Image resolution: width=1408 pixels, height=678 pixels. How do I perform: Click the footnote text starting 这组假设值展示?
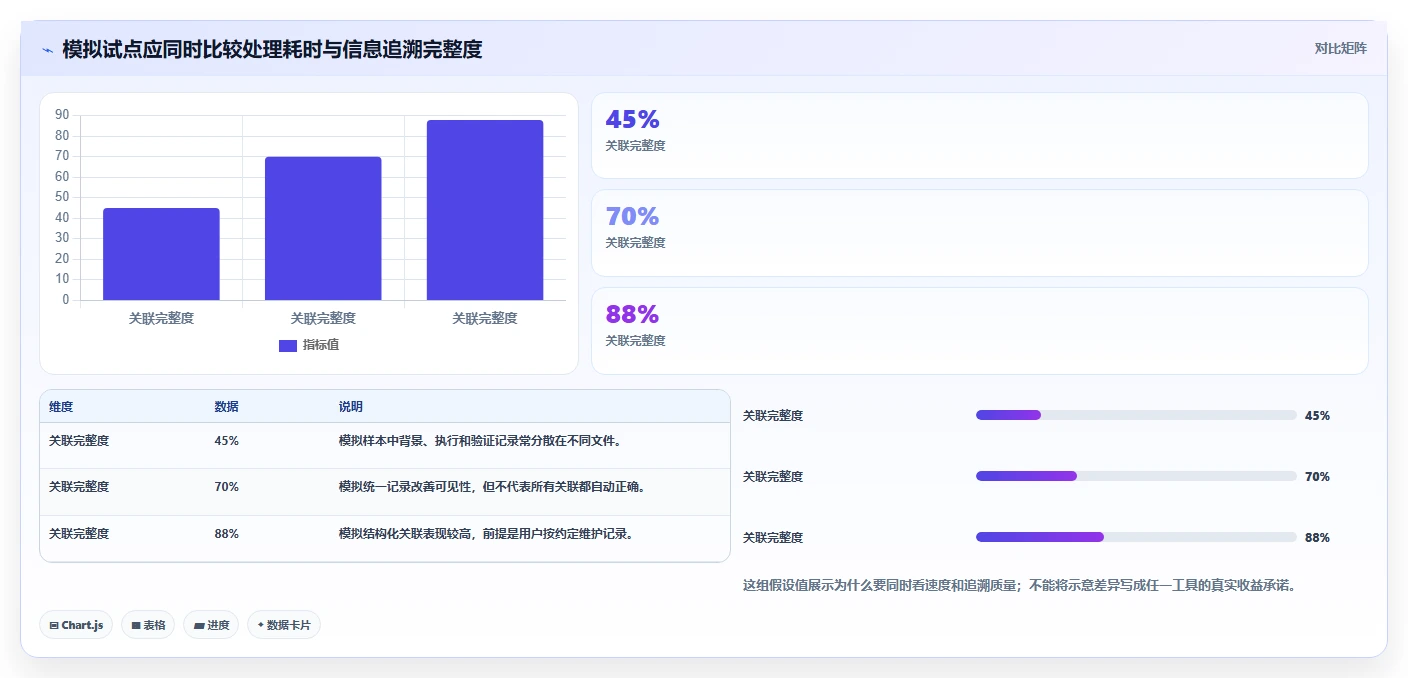(1020, 586)
